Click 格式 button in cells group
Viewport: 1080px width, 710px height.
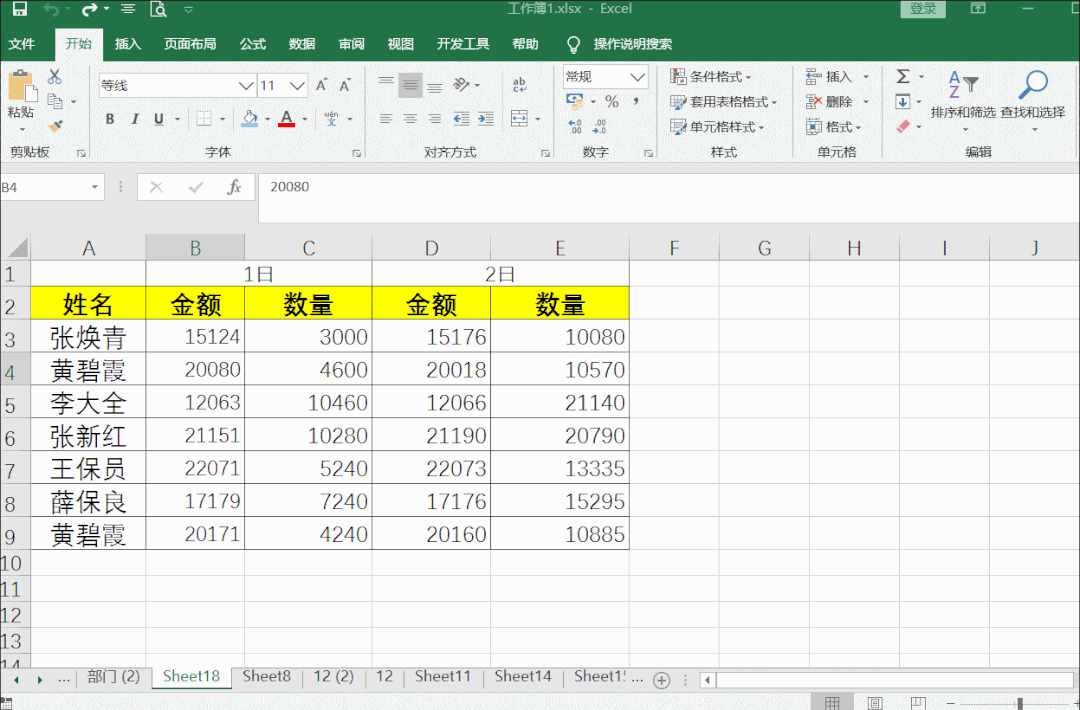click(833, 127)
